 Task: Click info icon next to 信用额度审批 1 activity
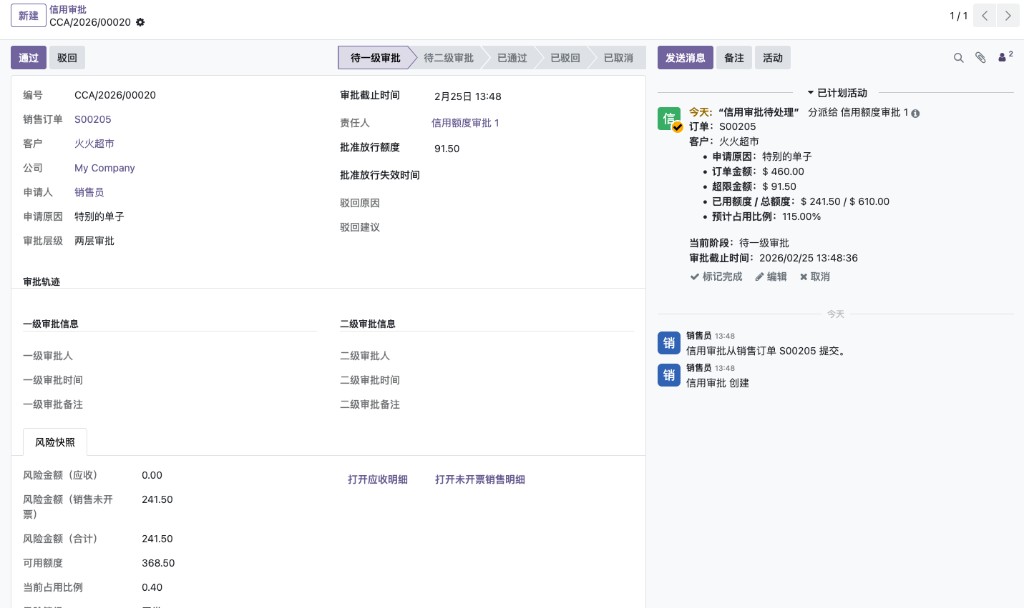coord(915,113)
